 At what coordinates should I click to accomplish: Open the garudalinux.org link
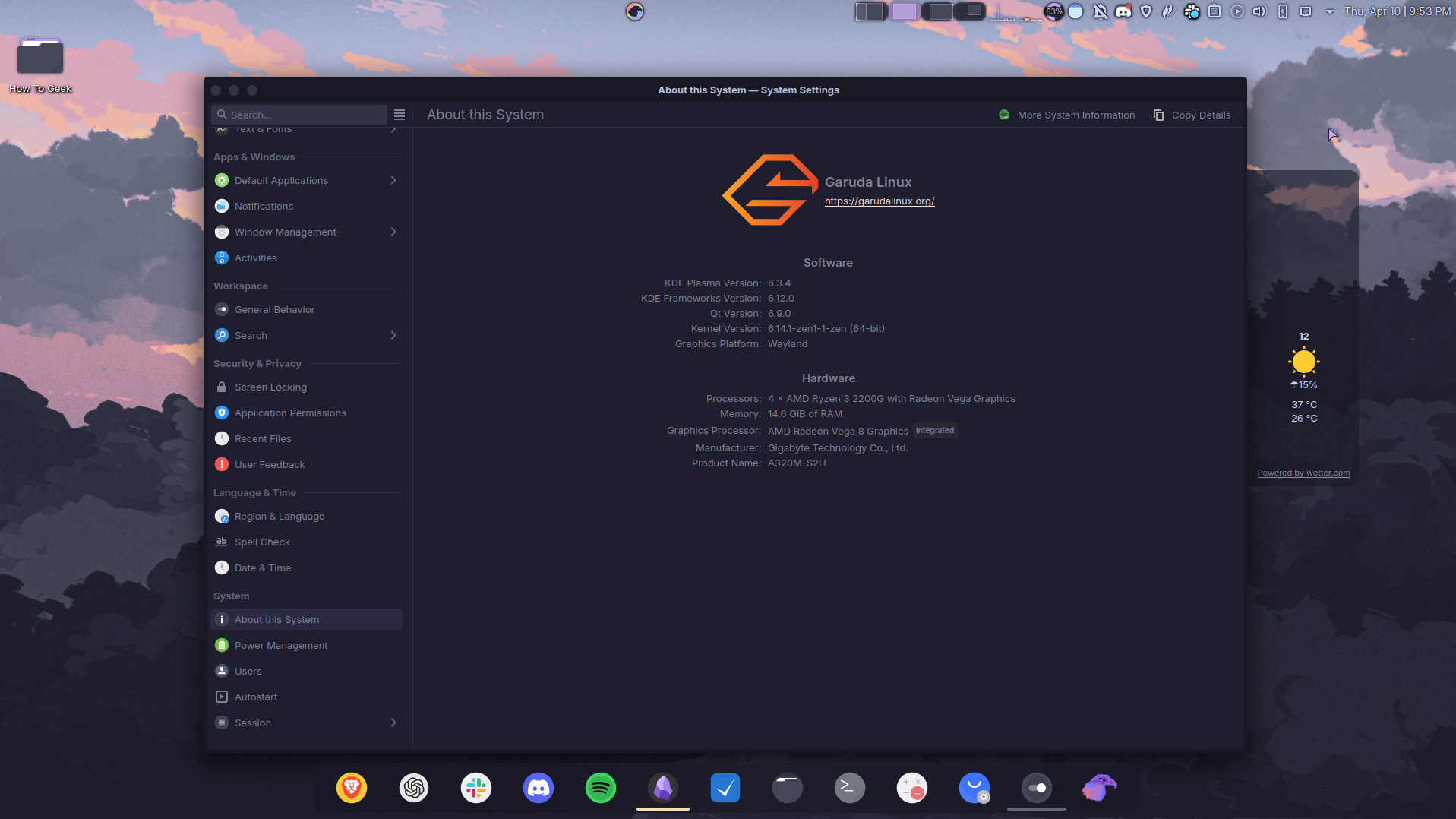click(x=880, y=201)
